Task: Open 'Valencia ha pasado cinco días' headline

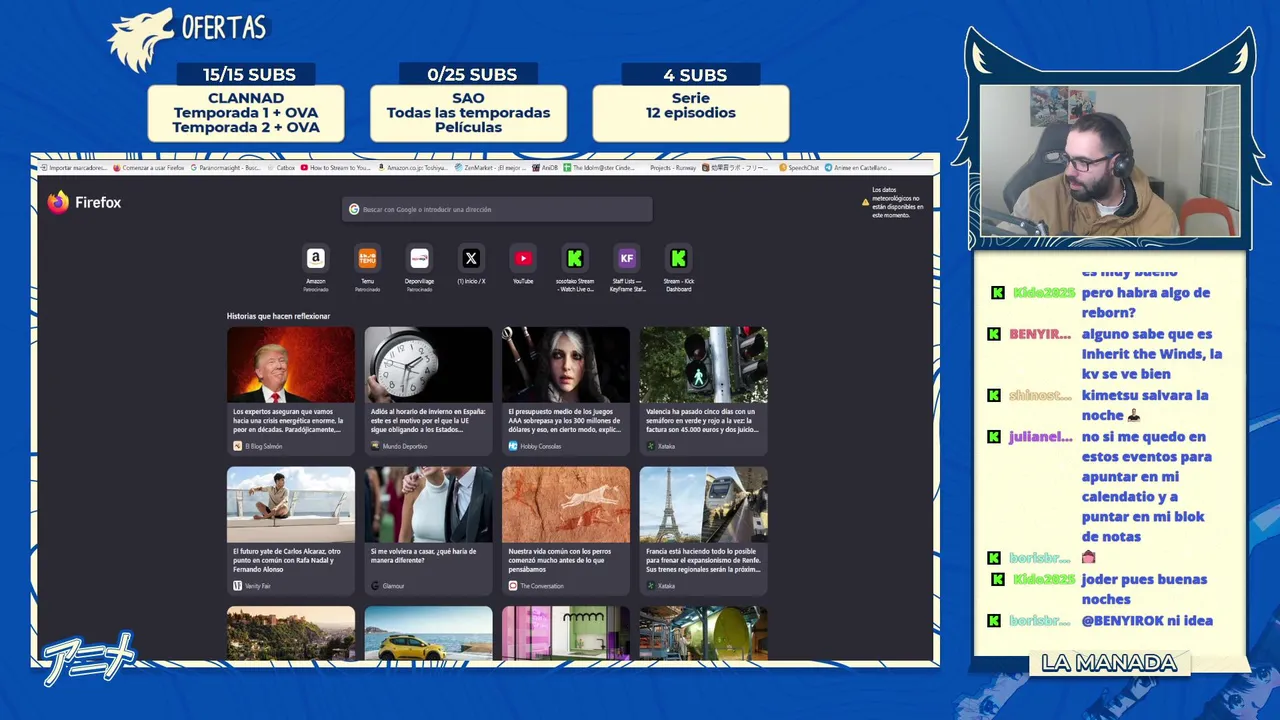Action: click(703, 420)
